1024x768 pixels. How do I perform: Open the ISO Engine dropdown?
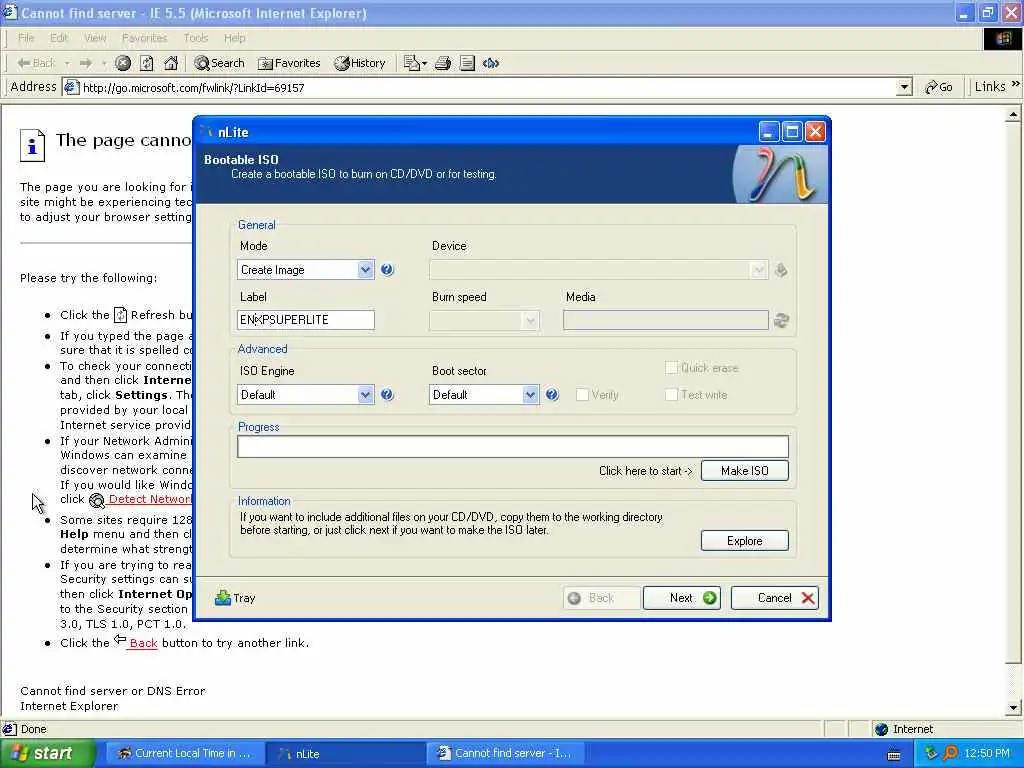366,394
